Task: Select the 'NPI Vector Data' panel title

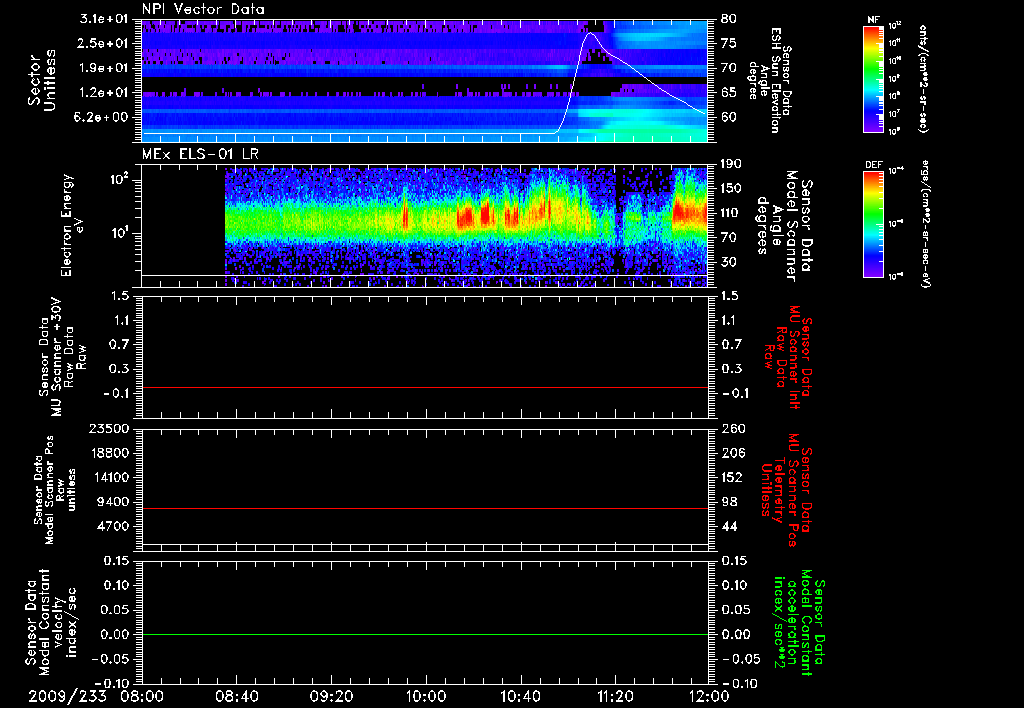Action: (x=203, y=9)
